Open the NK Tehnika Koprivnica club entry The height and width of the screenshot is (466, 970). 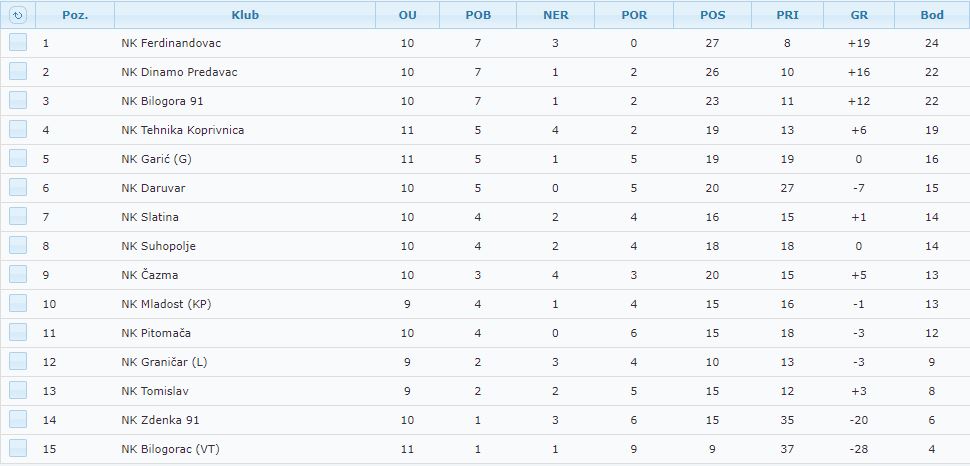tap(182, 130)
